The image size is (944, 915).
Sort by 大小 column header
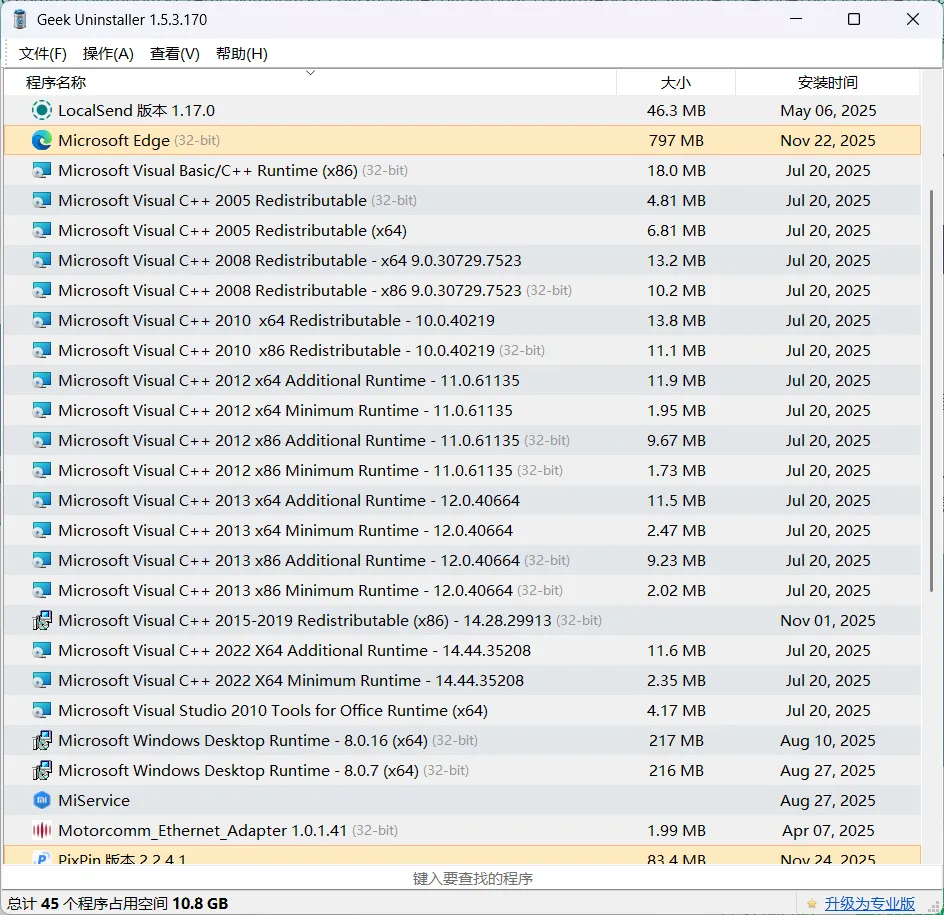(x=675, y=82)
